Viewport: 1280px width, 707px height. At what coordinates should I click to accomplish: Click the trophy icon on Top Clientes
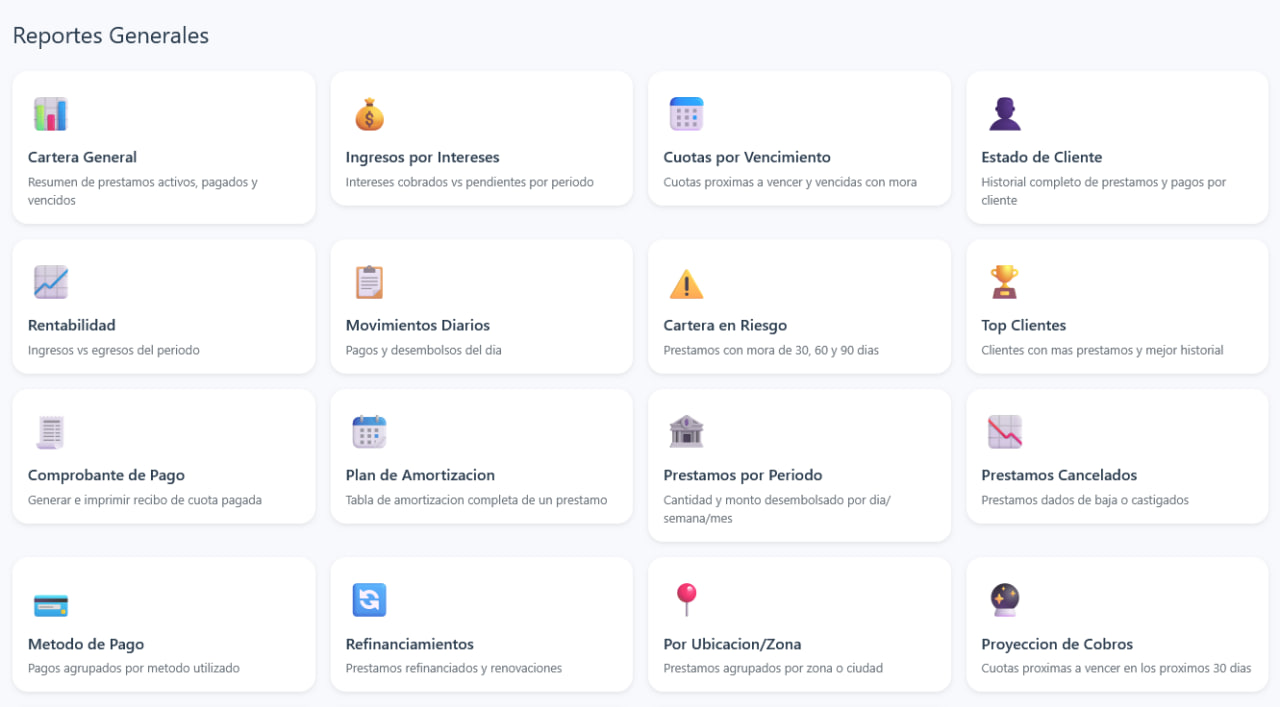(1004, 282)
